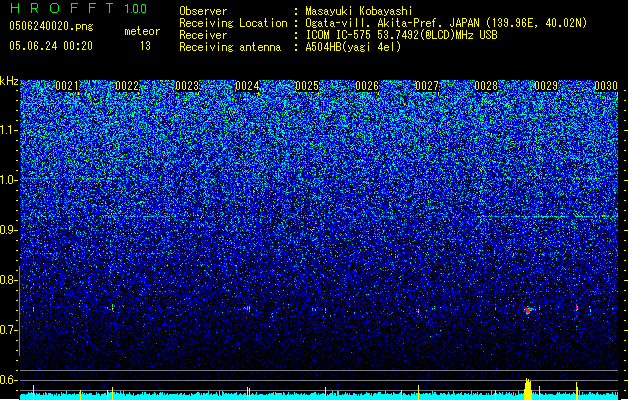Click the Receiving antenna label
Screen dimensions: 629x400
point(230,47)
